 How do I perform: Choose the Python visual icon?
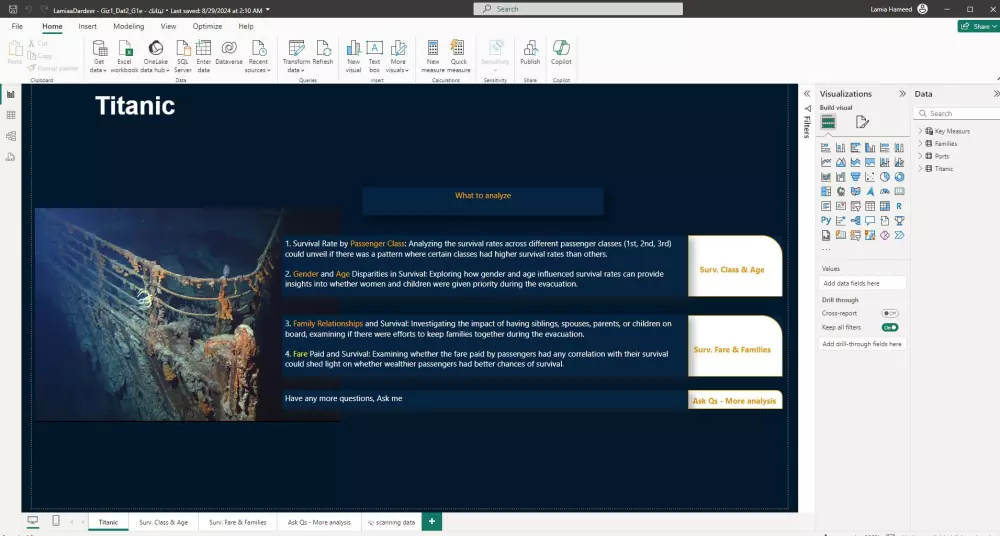click(826, 221)
